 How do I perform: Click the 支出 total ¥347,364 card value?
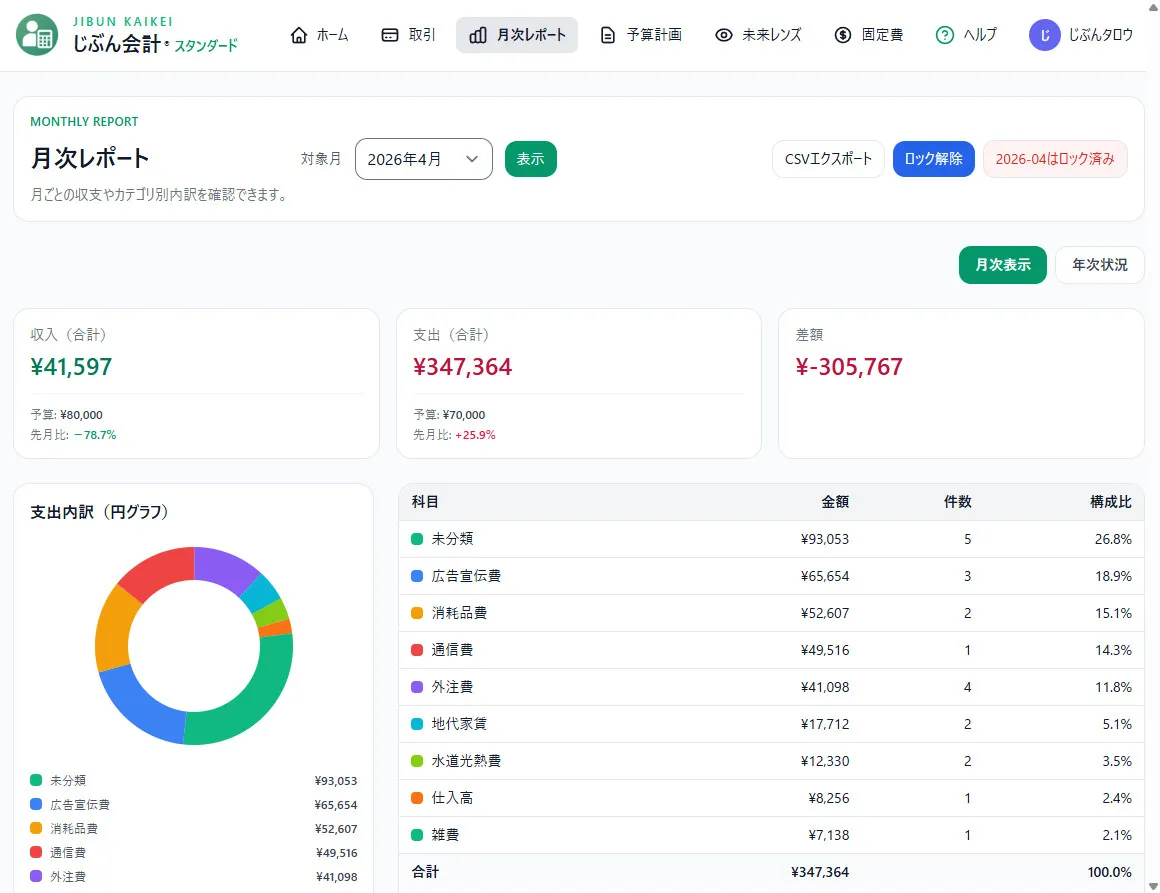462,366
